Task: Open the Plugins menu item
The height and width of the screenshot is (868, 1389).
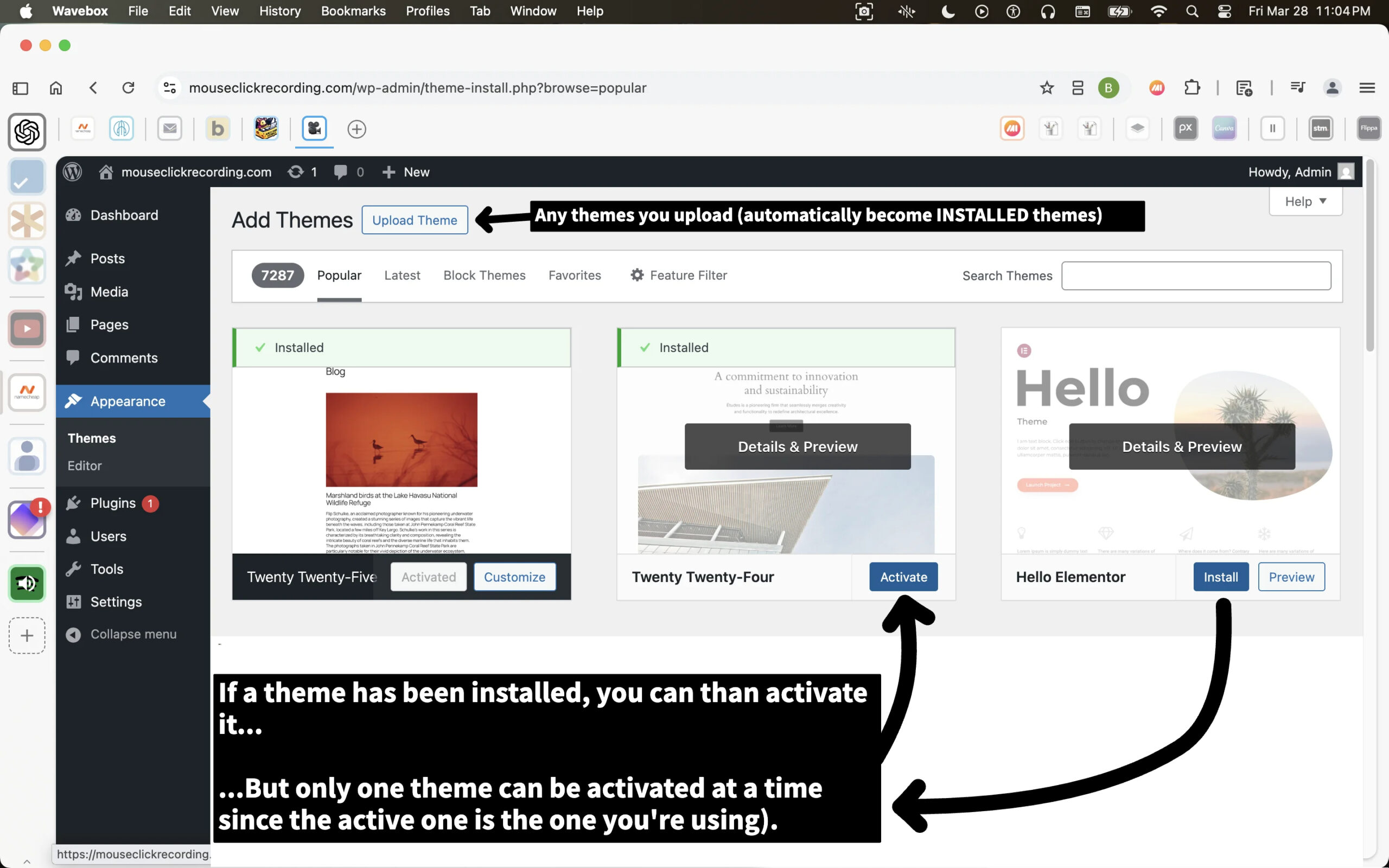Action: [x=113, y=503]
